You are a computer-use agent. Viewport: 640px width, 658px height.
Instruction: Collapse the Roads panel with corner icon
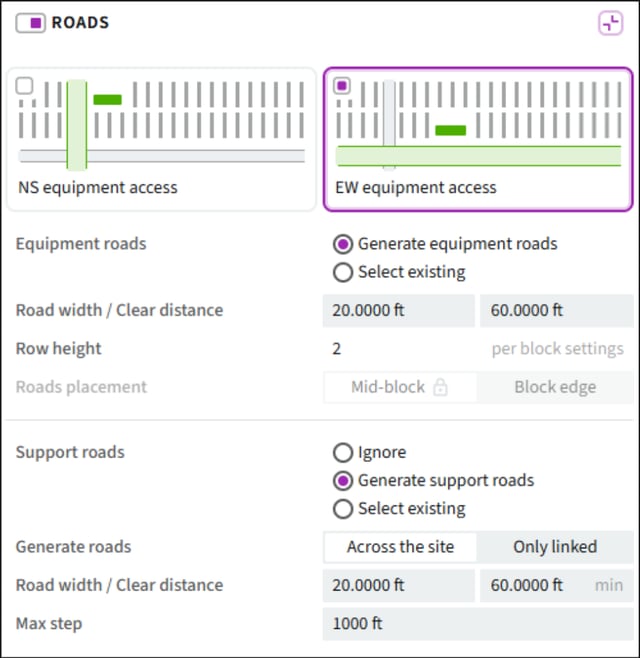click(610, 23)
